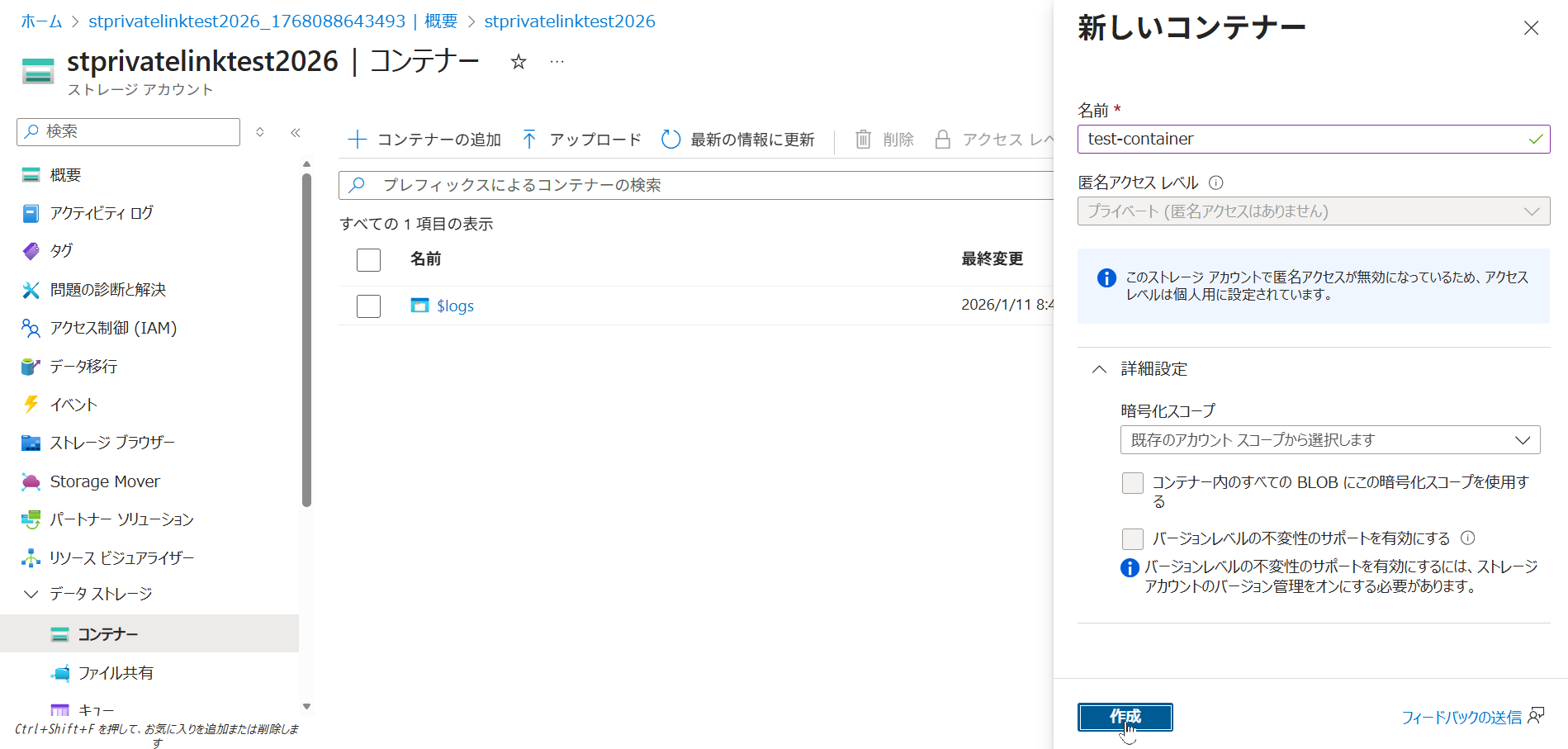
Task: Click info icon beside バージョンレベルの不変性 checkbox
Action: tap(1467, 538)
